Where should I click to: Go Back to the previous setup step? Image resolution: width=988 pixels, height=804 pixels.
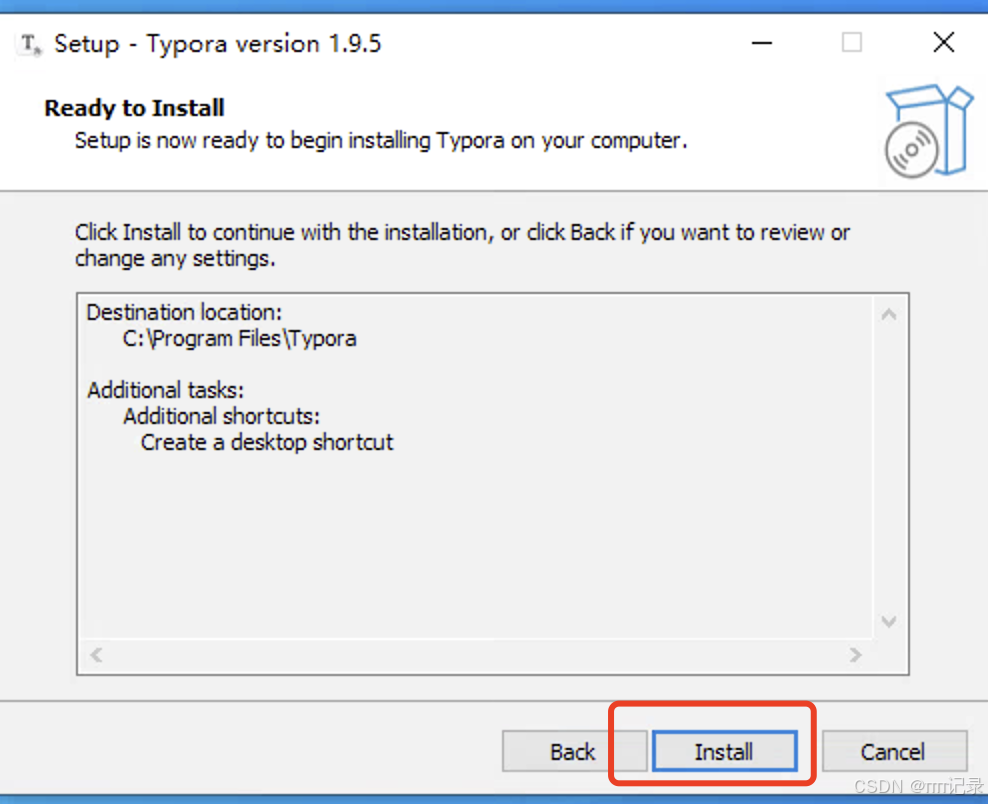[573, 751]
